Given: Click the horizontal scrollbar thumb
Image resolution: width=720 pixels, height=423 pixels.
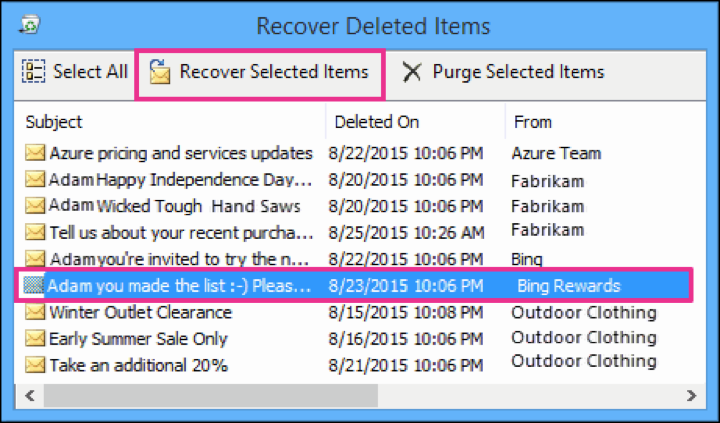Looking at the screenshot, I should [x=300, y=395].
